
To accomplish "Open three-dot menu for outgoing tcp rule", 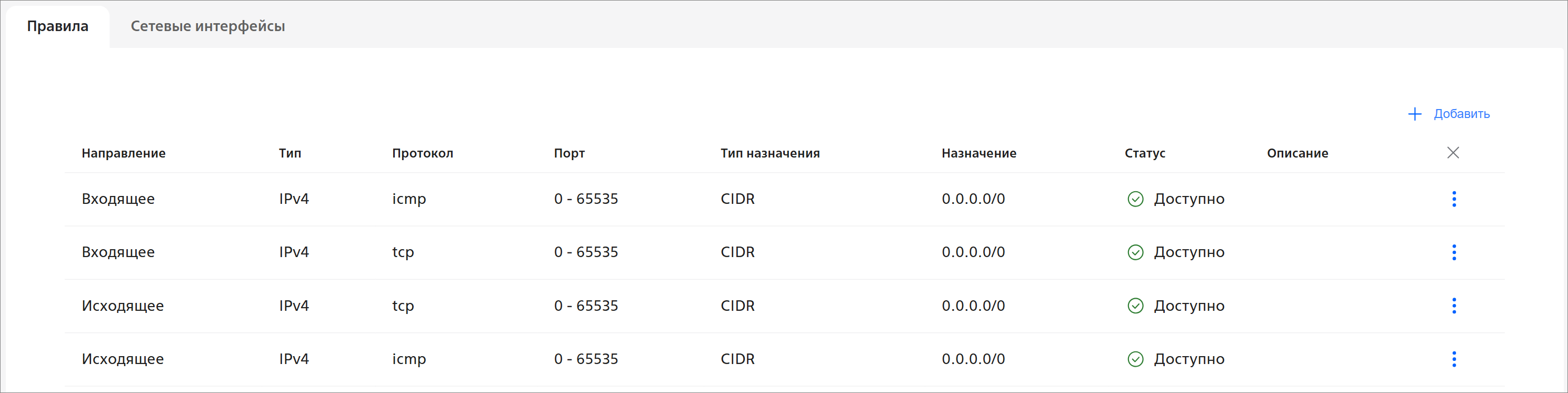I will click(x=1454, y=306).
